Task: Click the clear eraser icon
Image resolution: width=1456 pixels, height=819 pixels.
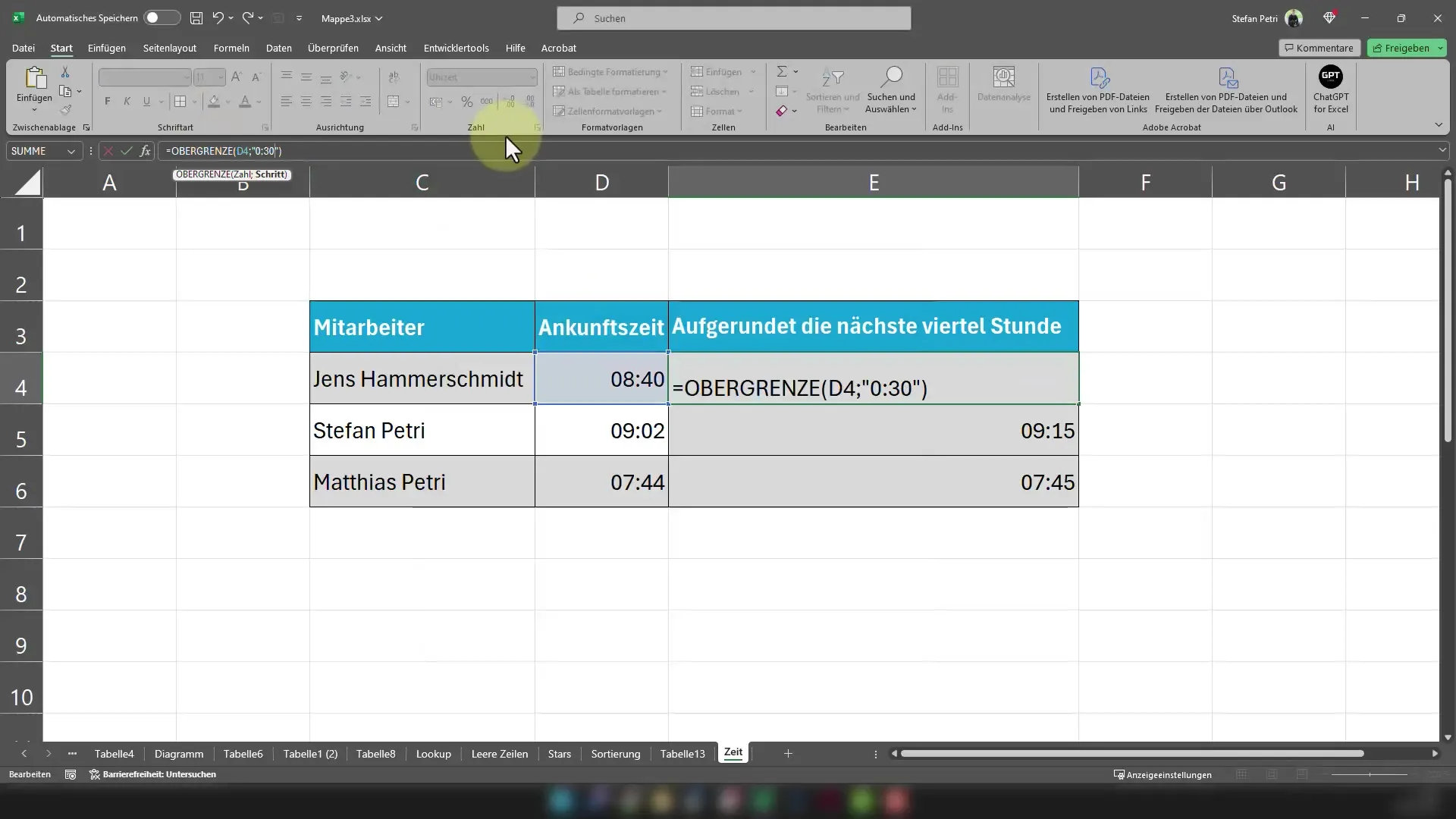Action: click(x=782, y=111)
